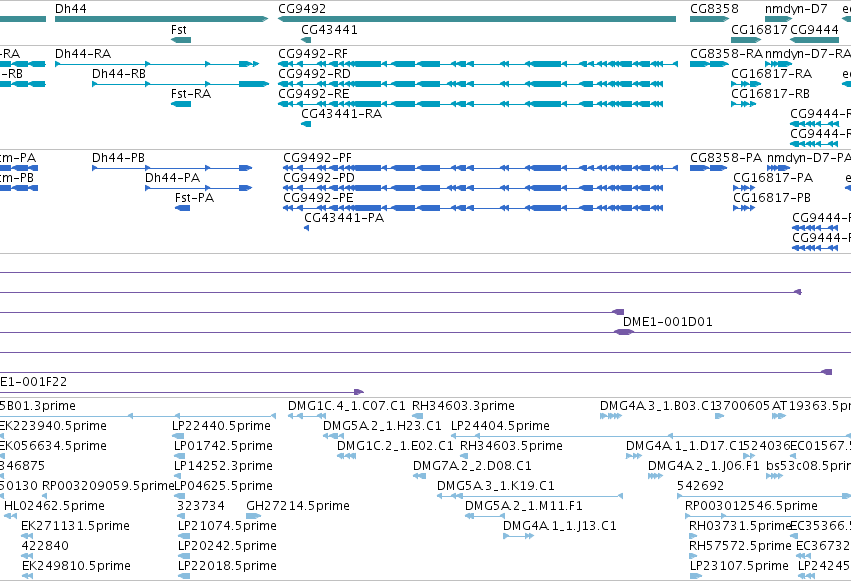Select the CG16817 gene label
Screen dimensions: 851x581
(x=759, y=30)
